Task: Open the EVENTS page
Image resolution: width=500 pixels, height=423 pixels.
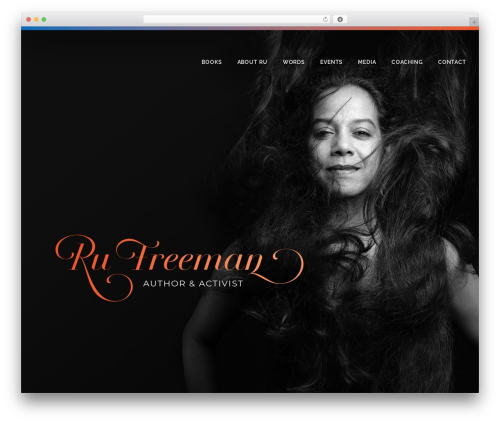Action: [331, 62]
